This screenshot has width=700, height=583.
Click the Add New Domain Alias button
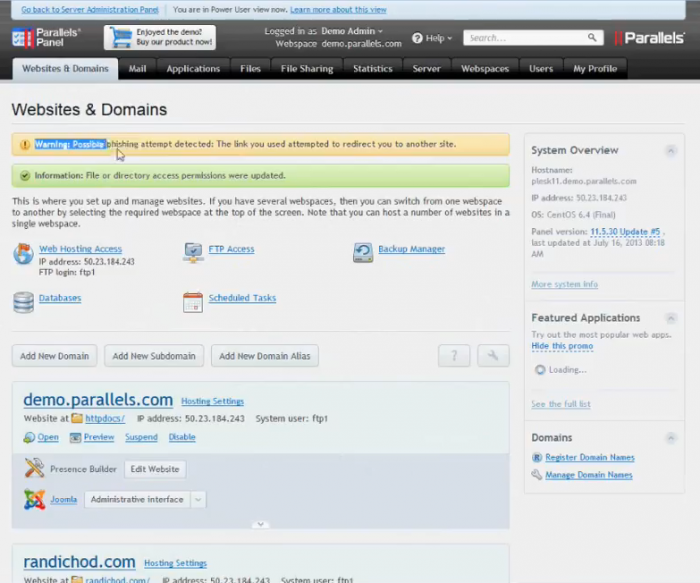(x=265, y=356)
